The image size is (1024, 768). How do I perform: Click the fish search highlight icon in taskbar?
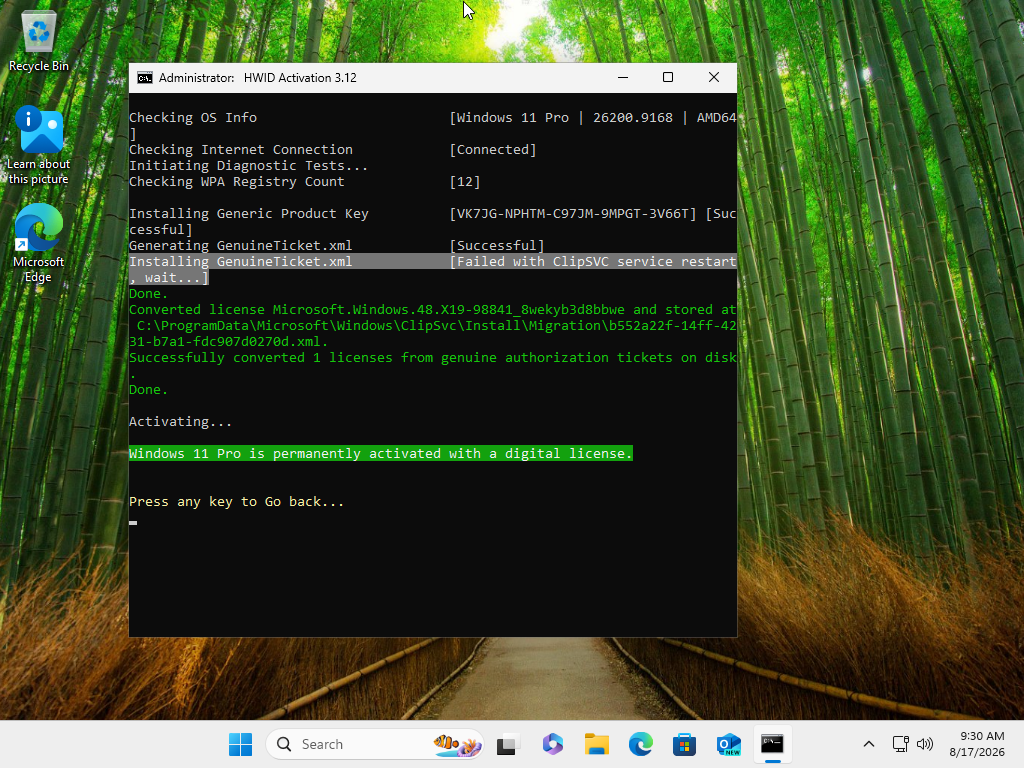tap(457, 744)
